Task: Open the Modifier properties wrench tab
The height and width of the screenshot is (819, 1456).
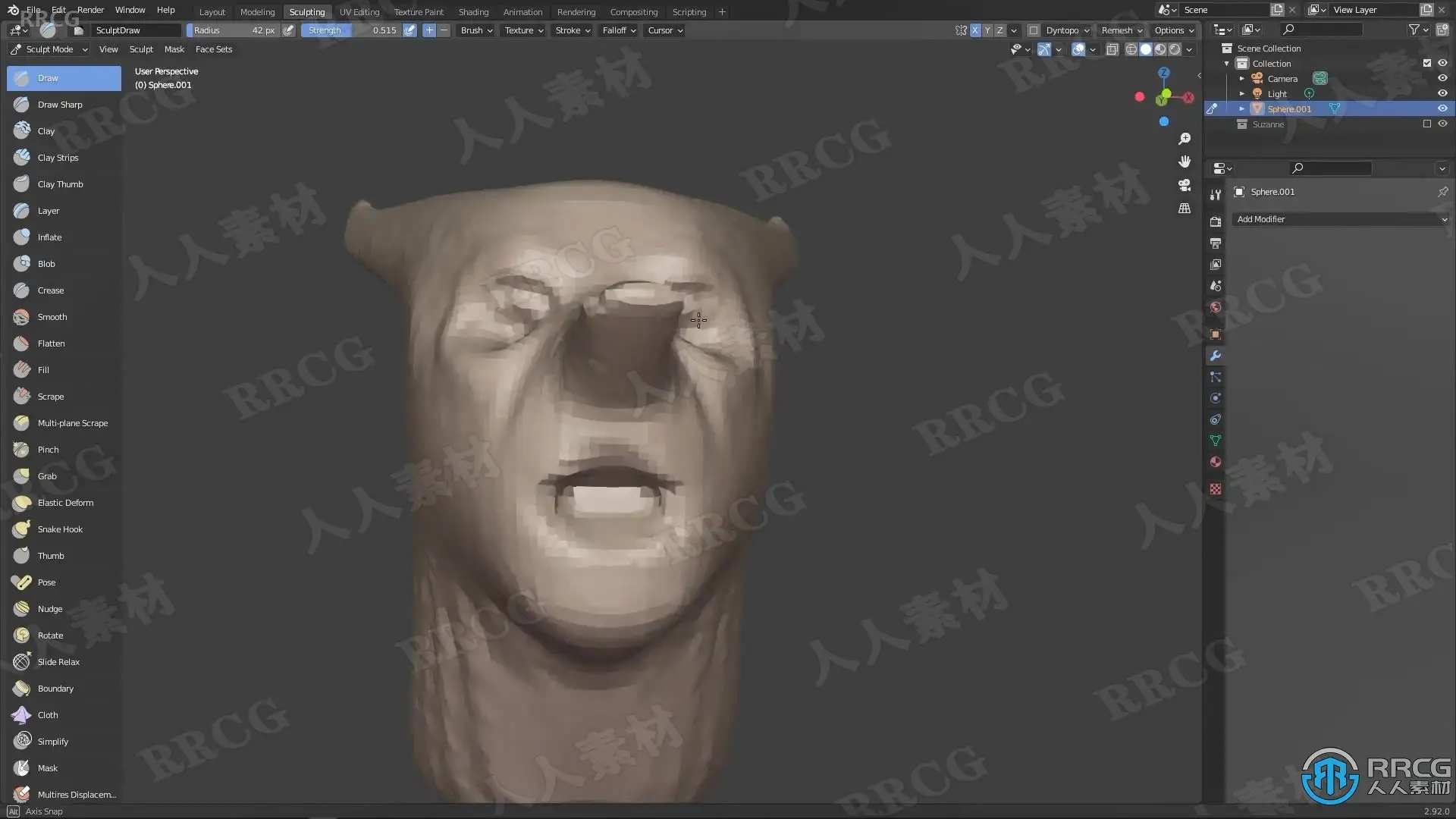Action: pyautogui.click(x=1216, y=356)
